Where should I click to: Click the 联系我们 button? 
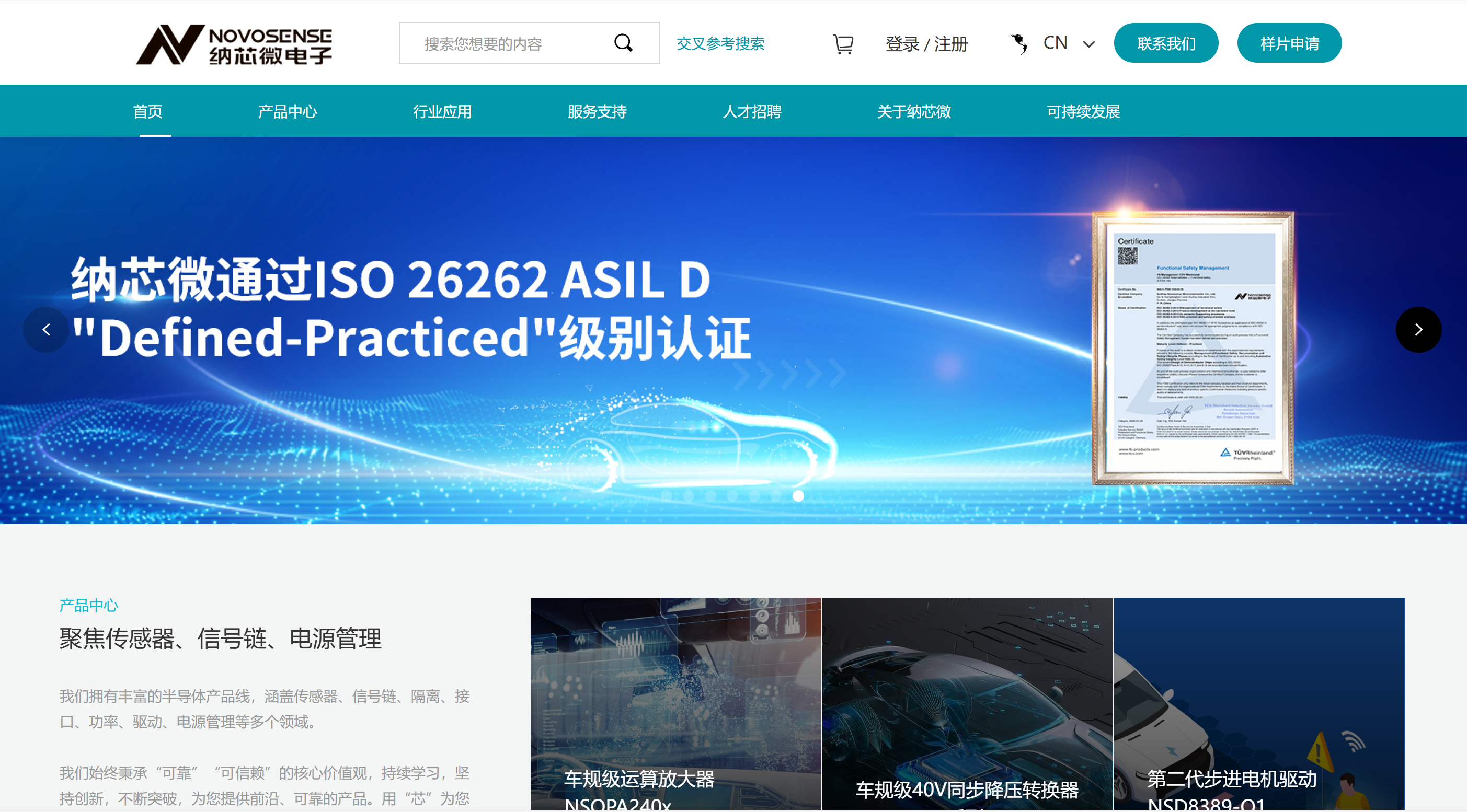click(x=1166, y=42)
